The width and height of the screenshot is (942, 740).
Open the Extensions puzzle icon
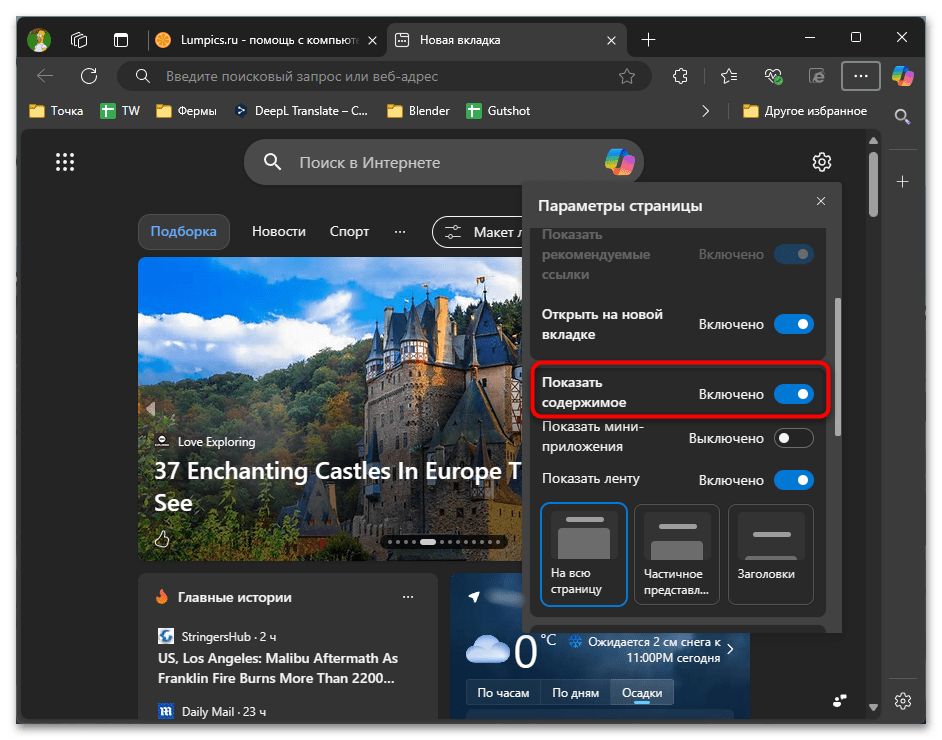pyautogui.click(x=681, y=76)
